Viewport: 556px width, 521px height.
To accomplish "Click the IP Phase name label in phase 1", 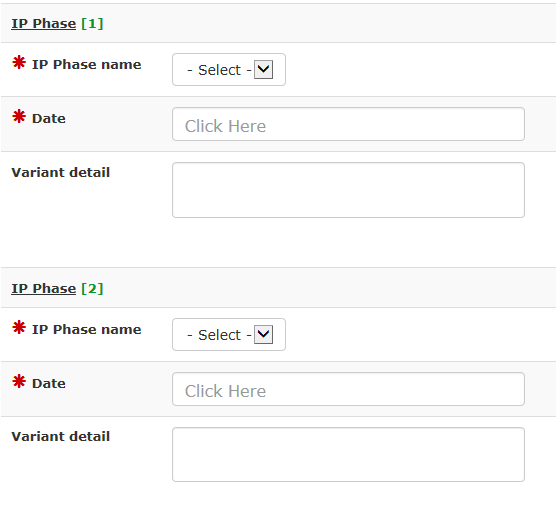I will (87, 65).
